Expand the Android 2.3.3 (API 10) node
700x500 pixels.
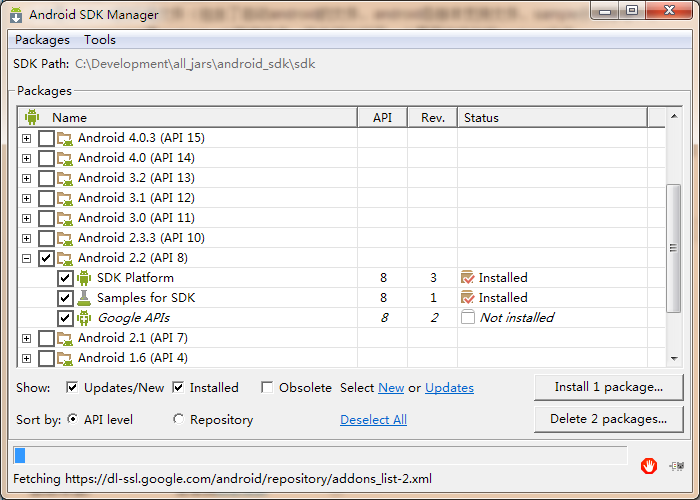[27, 238]
